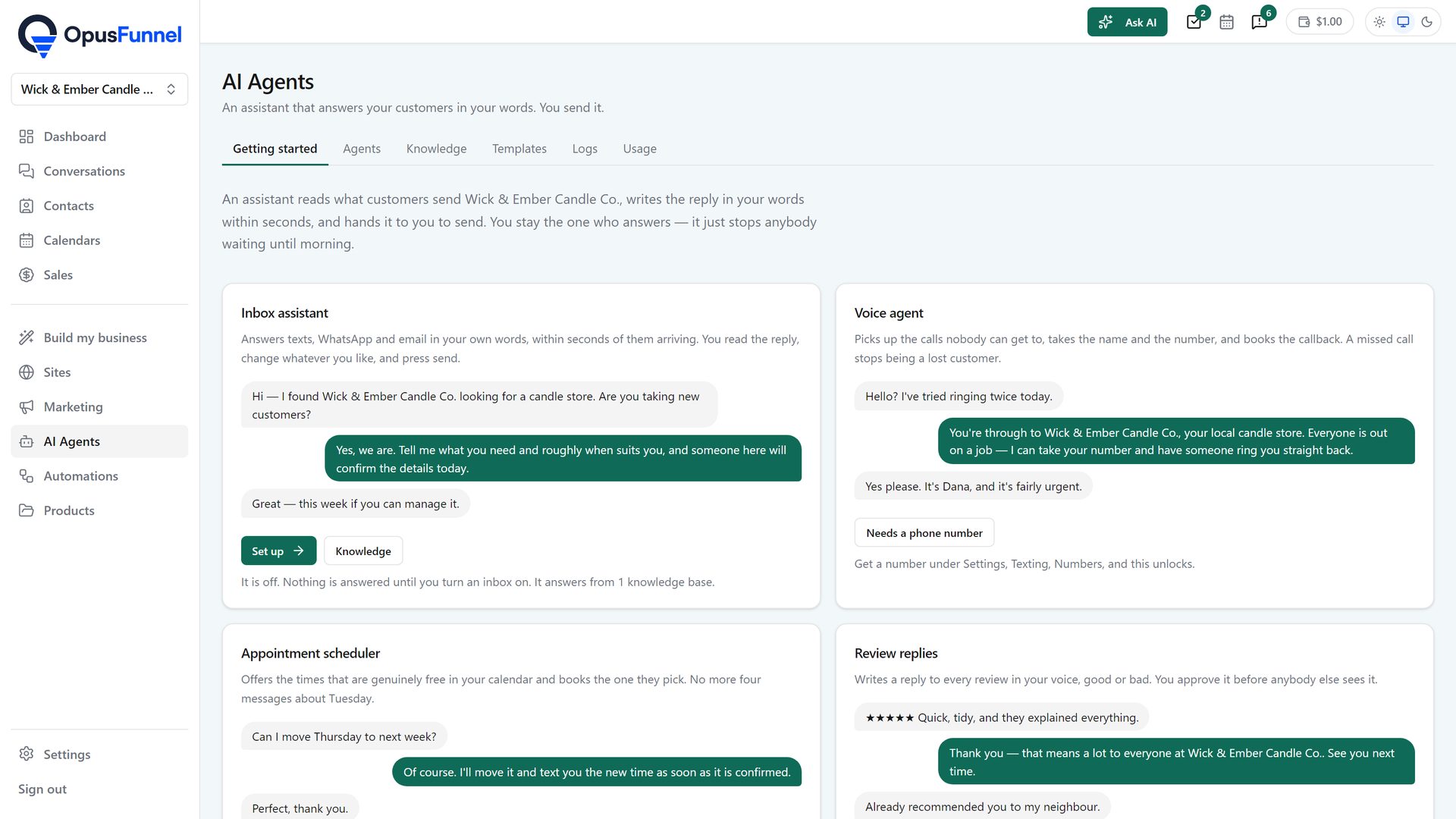The image size is (1456, 819).
Task: Click the AI Agents robot icon
Action: 27,441
